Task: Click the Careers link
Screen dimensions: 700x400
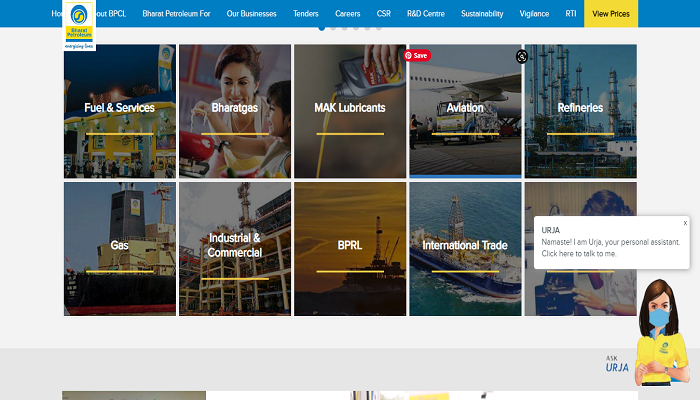Action: 348,14
